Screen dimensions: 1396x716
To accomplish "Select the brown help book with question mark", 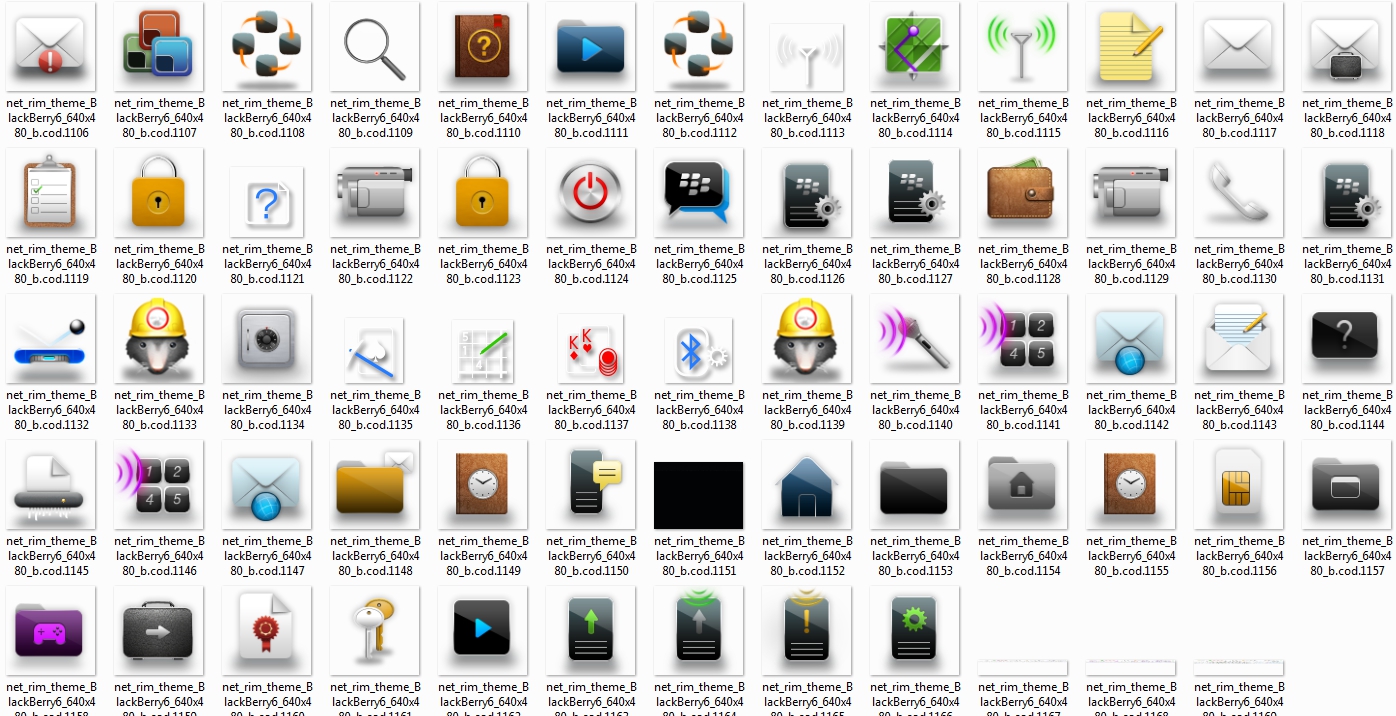I will 483,46.
